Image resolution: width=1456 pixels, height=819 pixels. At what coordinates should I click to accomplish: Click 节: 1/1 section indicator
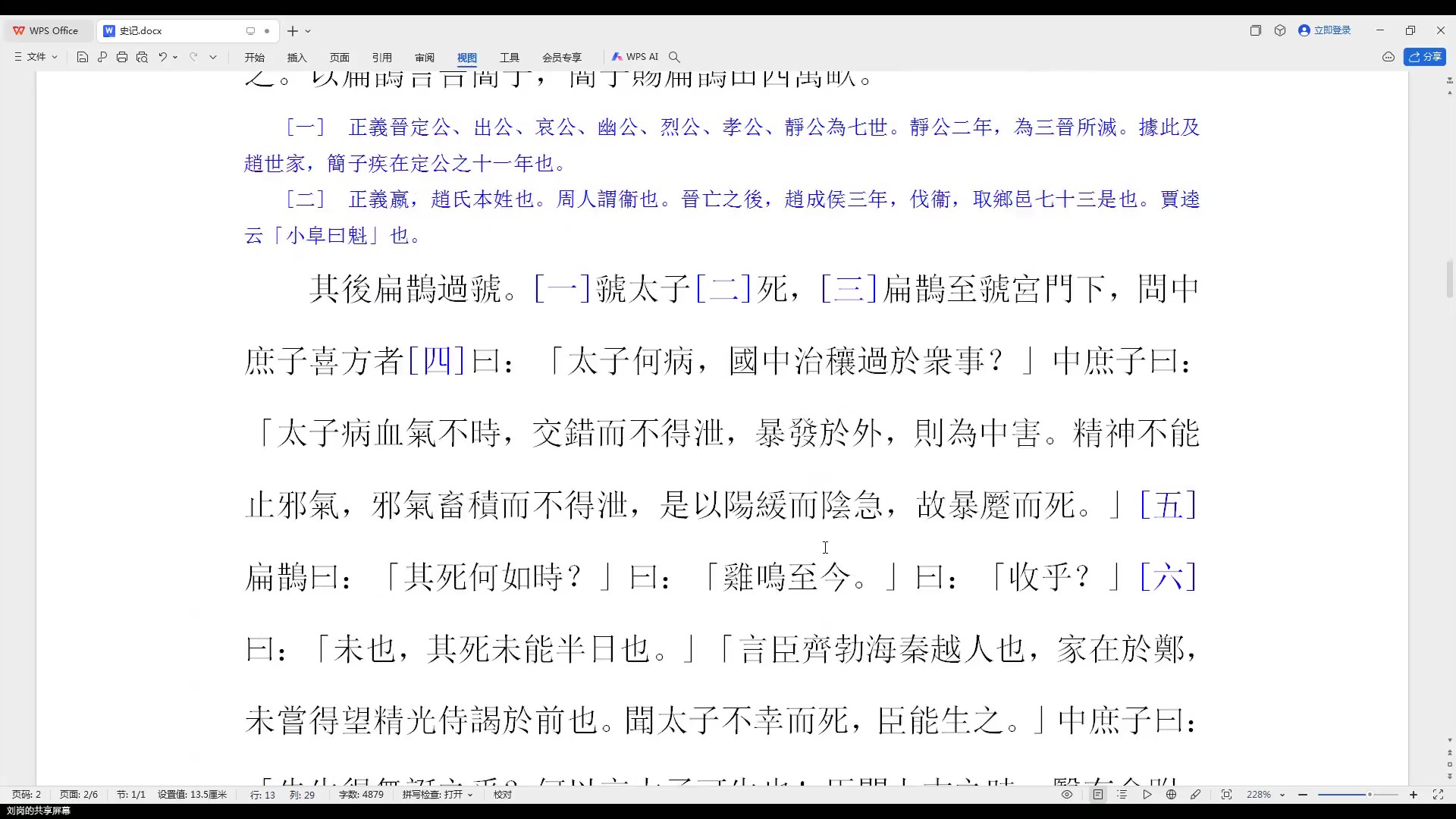pyautogui.click(x=130, y=795)
